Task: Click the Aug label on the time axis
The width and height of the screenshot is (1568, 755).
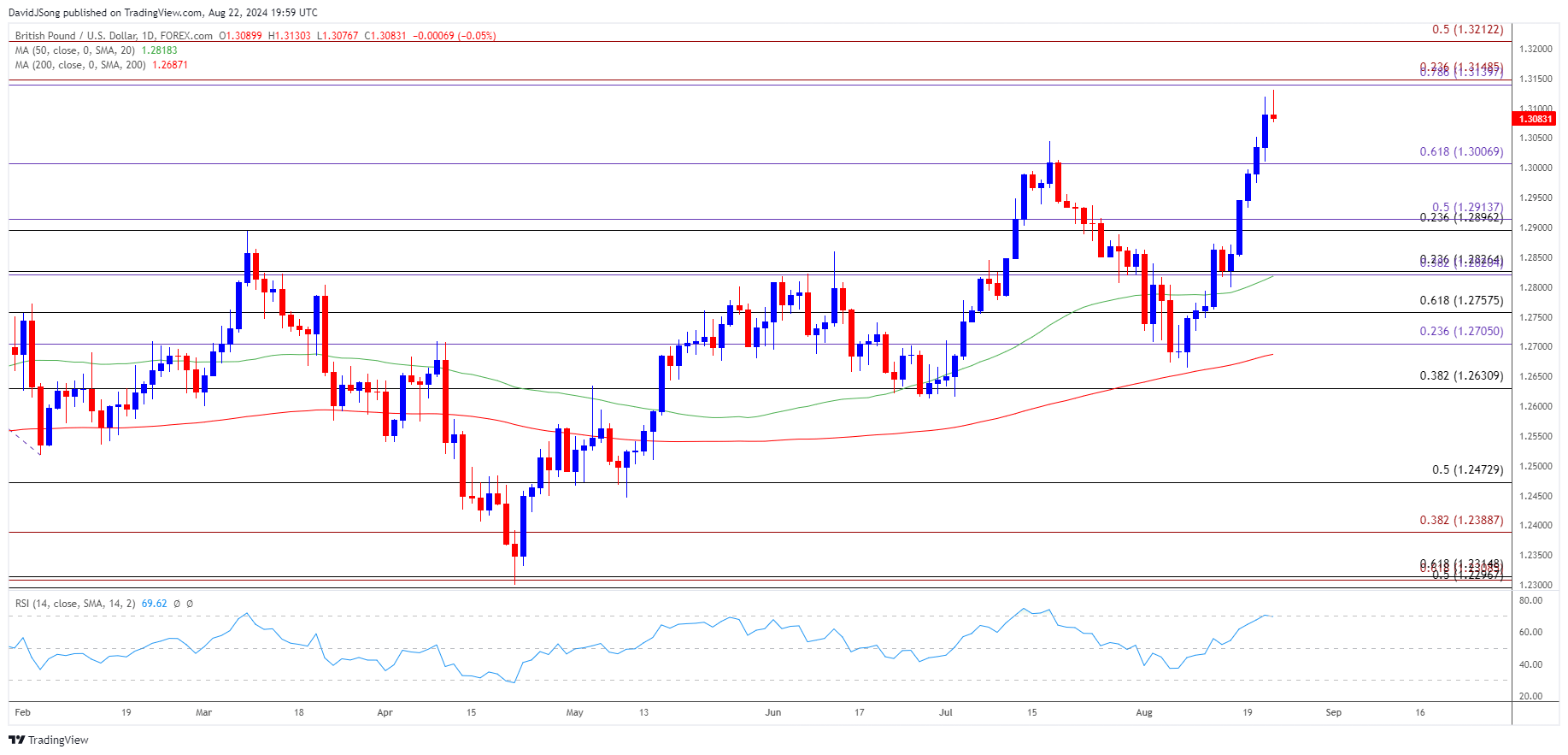Action: coord(1144,713)
